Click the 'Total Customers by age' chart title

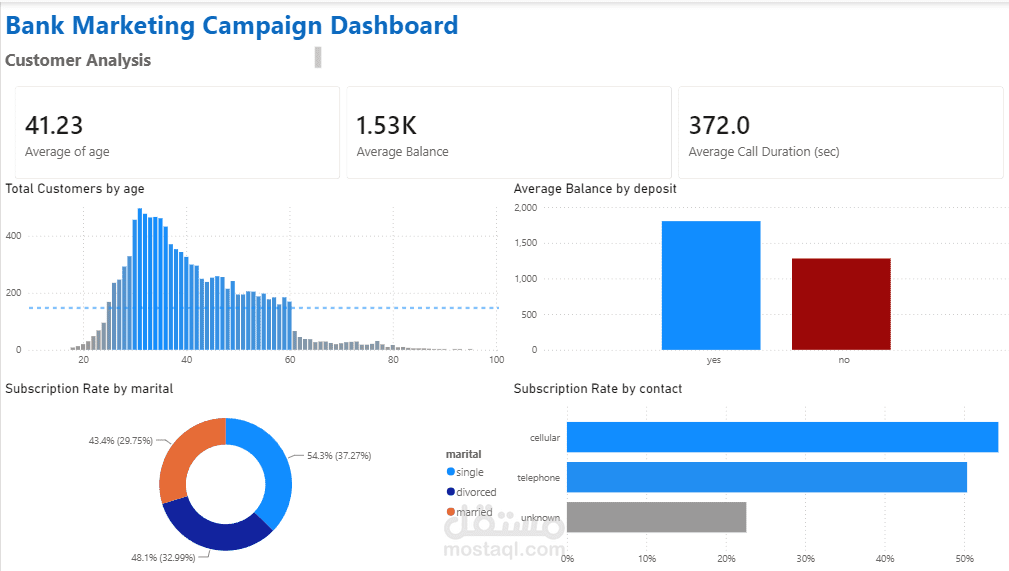tap(75, 189)
